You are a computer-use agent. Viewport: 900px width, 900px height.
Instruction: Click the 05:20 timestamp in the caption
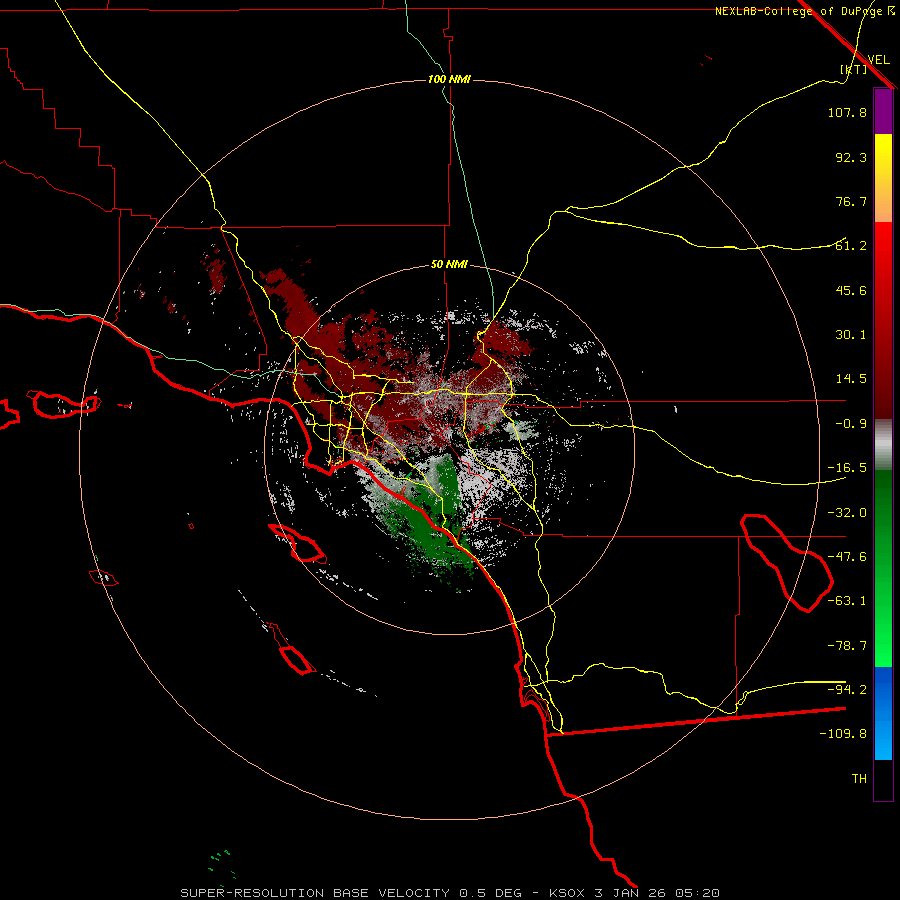click(x=697, y=893)
